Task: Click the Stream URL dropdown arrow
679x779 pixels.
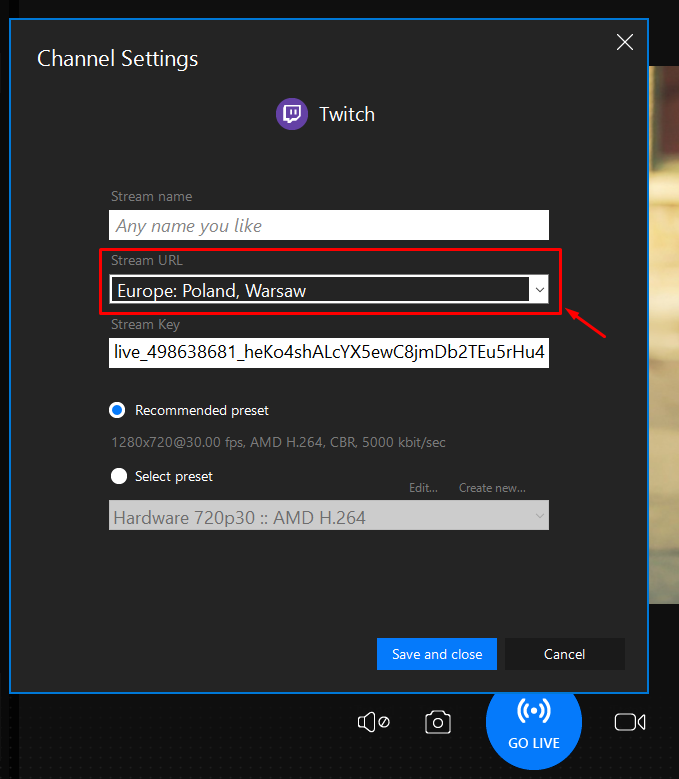Action: click(x=539, y=290)
